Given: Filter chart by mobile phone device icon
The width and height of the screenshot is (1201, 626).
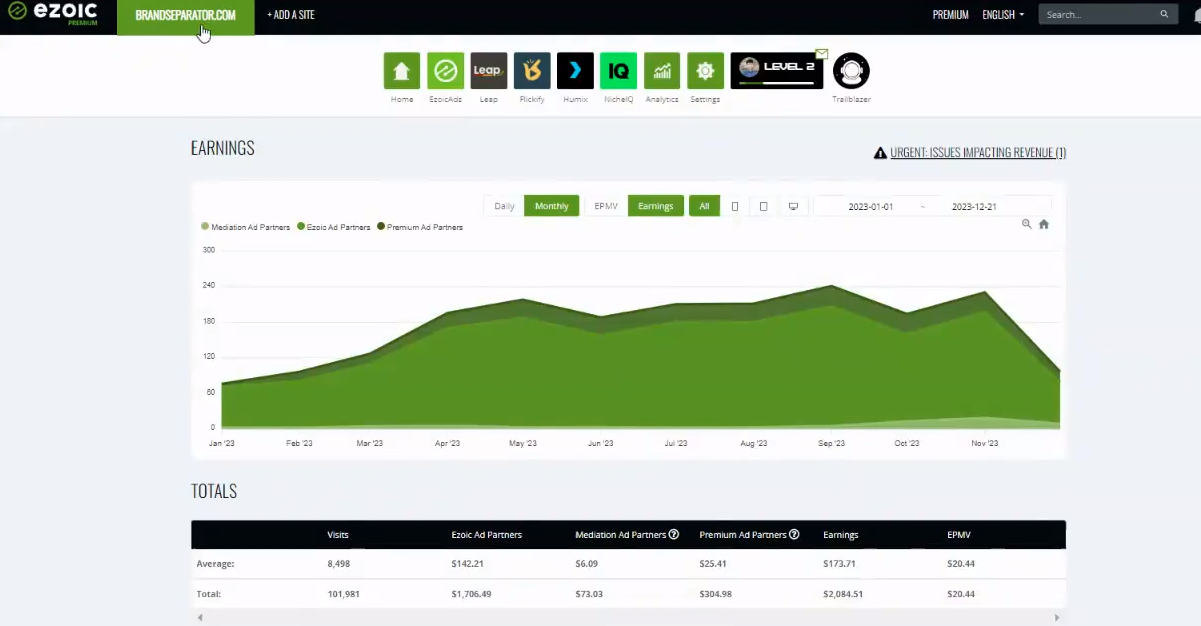Looking at the screenshot, I should click(x=735, y=206).
